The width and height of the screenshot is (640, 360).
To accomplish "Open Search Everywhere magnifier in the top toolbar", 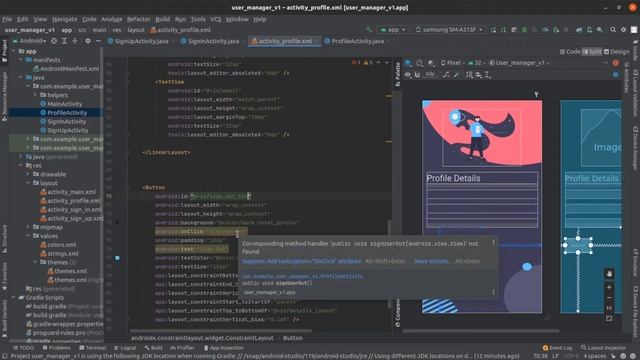I will point(613,29).
